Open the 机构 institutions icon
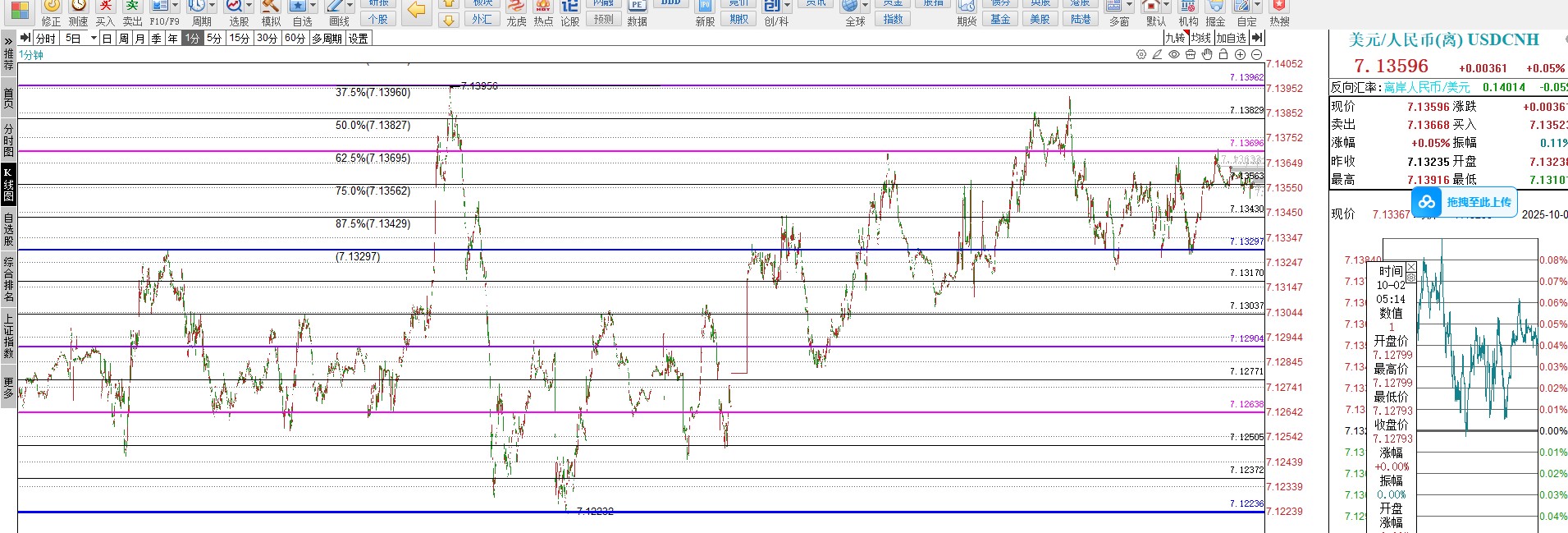 coord(1188,6)
